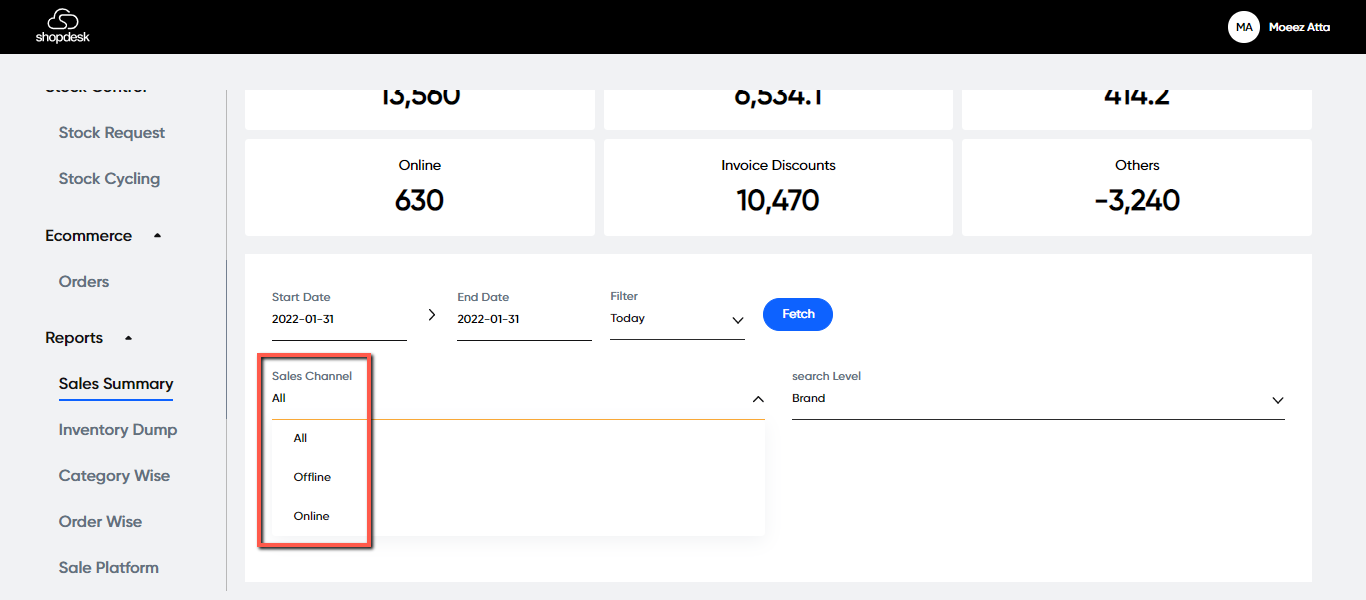
Task: Click the arrow between start and end dates
Action: pos(432,314)
